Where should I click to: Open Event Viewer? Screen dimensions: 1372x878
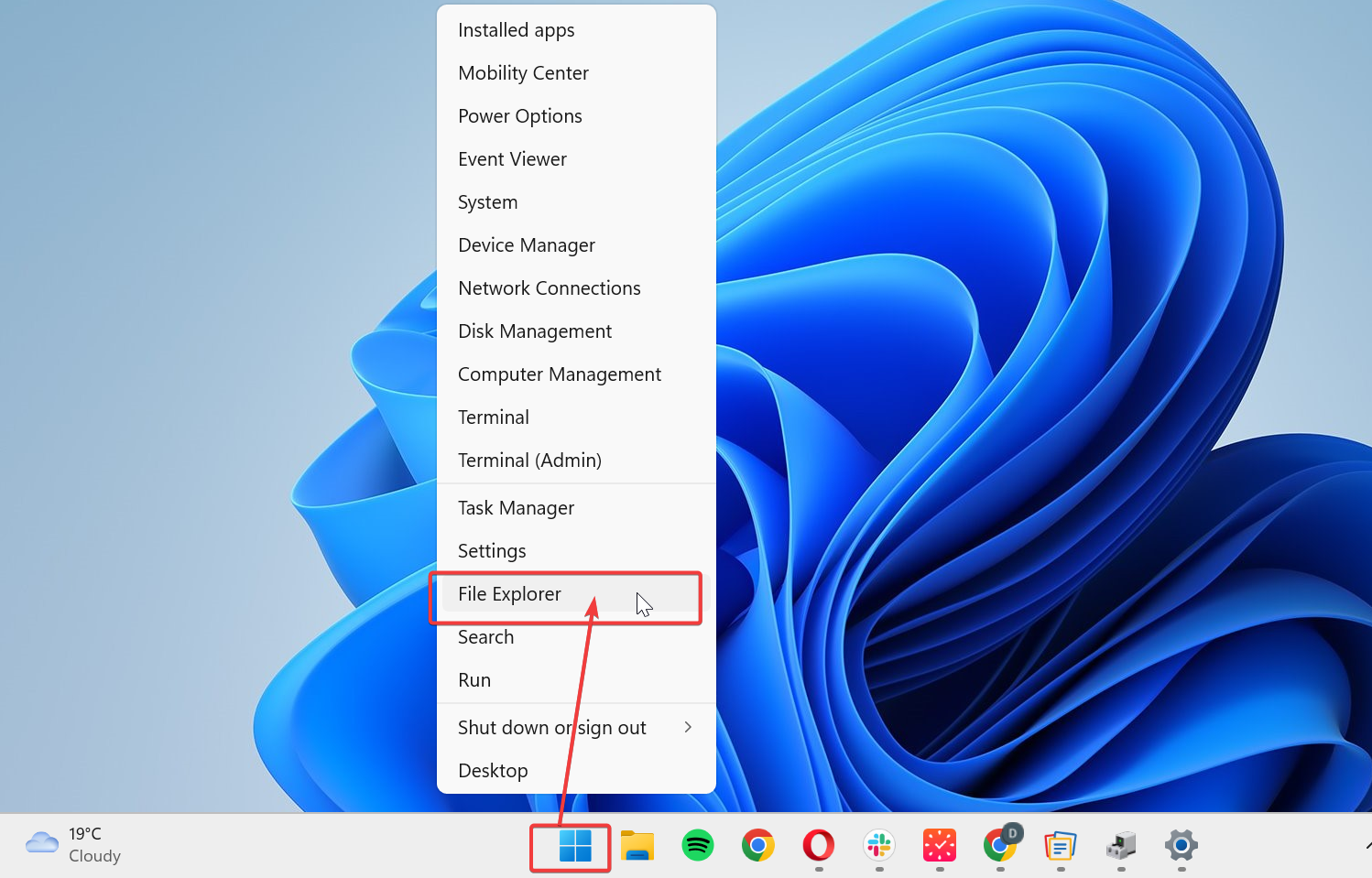(x=576, y=159)
